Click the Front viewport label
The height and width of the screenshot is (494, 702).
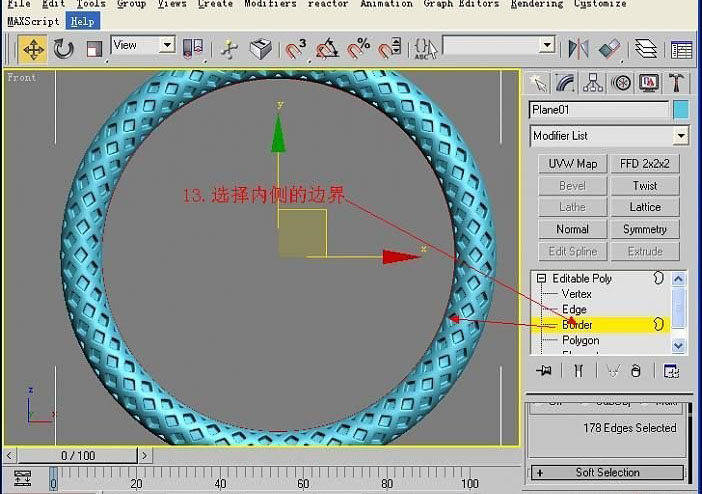21,77
